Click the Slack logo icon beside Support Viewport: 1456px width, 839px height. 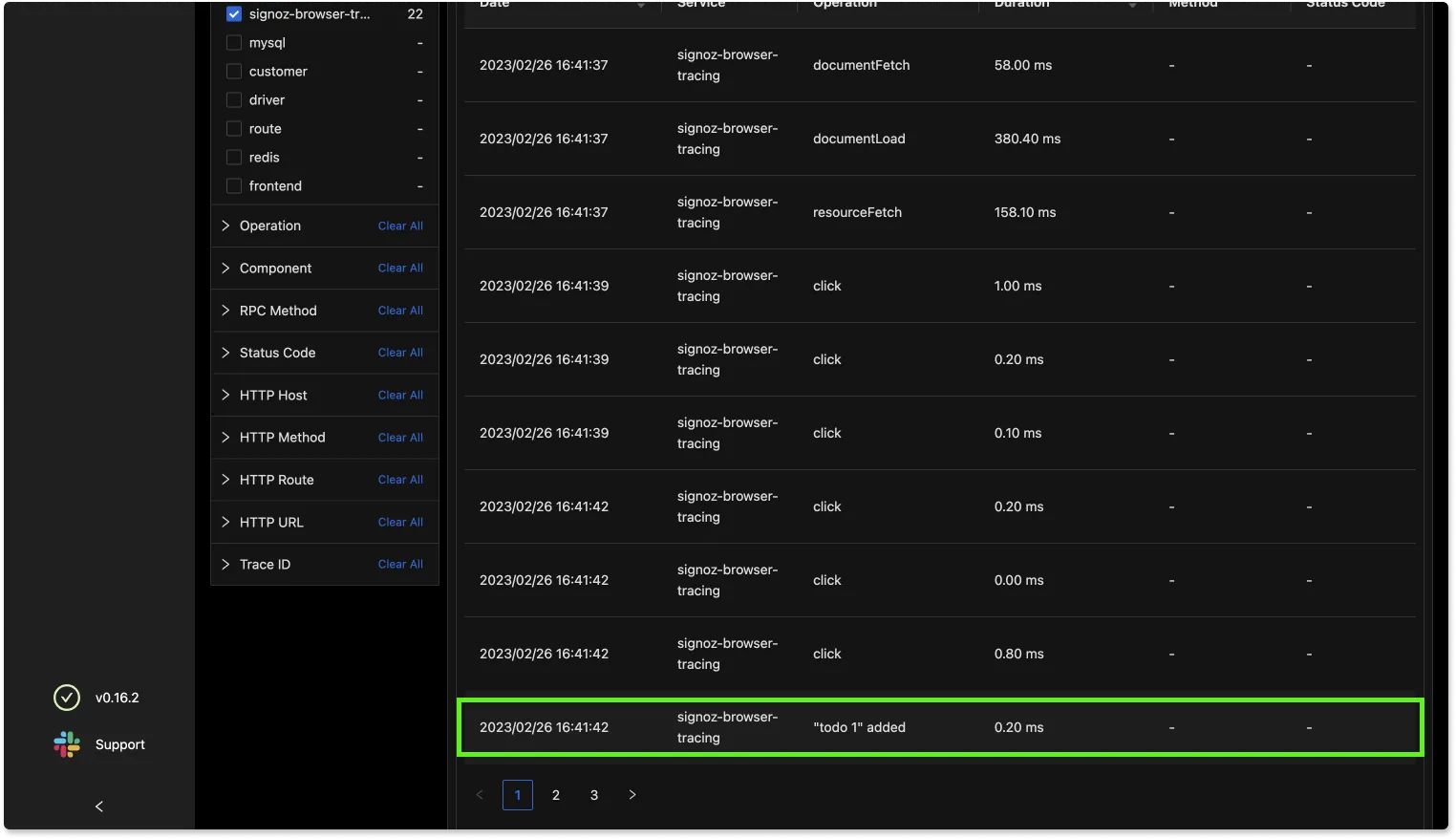point(67,744)
